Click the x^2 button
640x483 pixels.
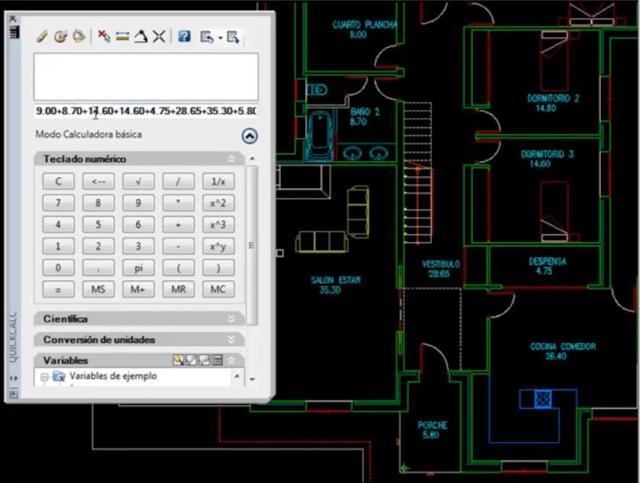(218, 203)
